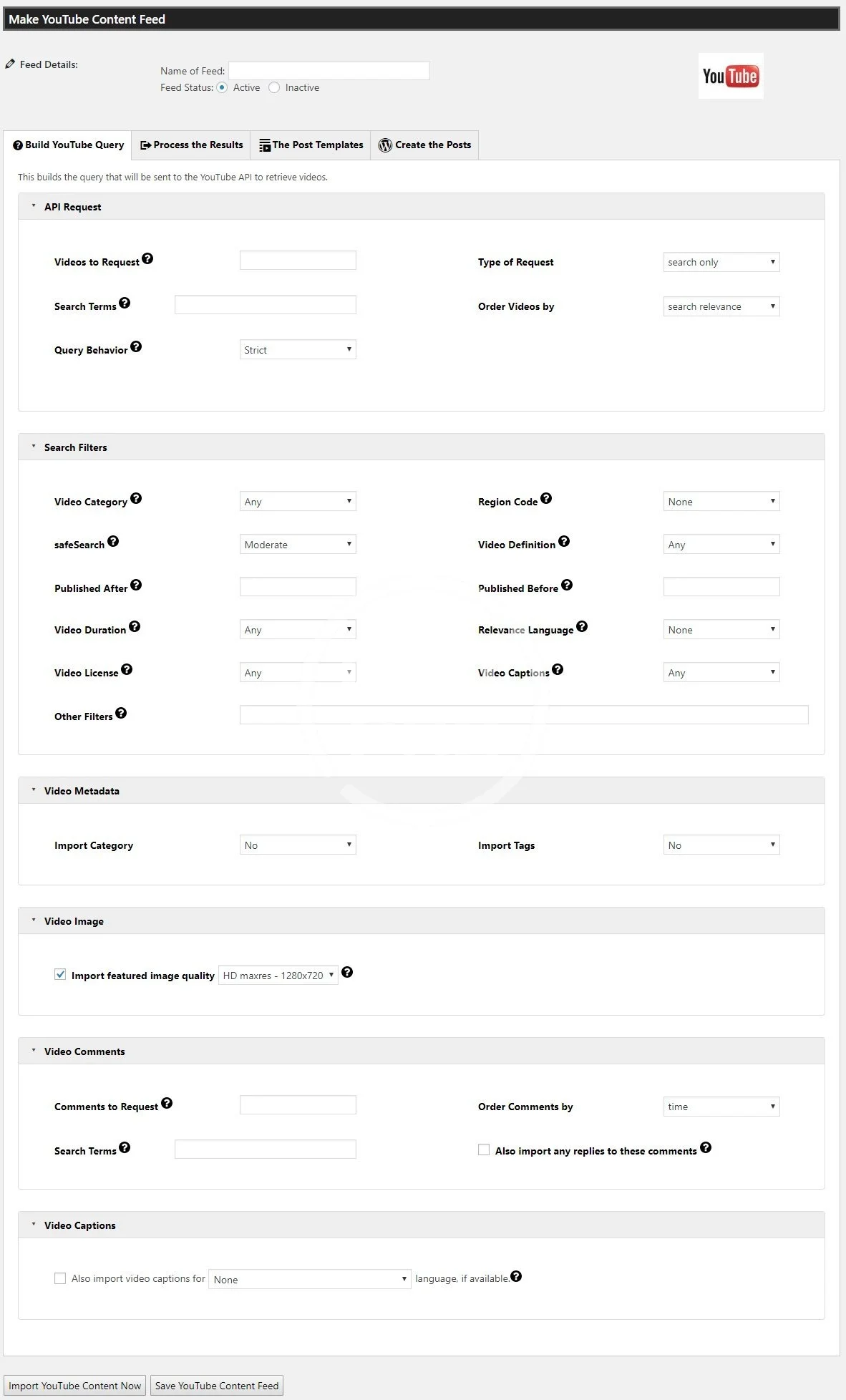846x1400 pixels.
Task: Switch to Create the Posts tab
Action: pyautogui.click(x=424, y=145)
